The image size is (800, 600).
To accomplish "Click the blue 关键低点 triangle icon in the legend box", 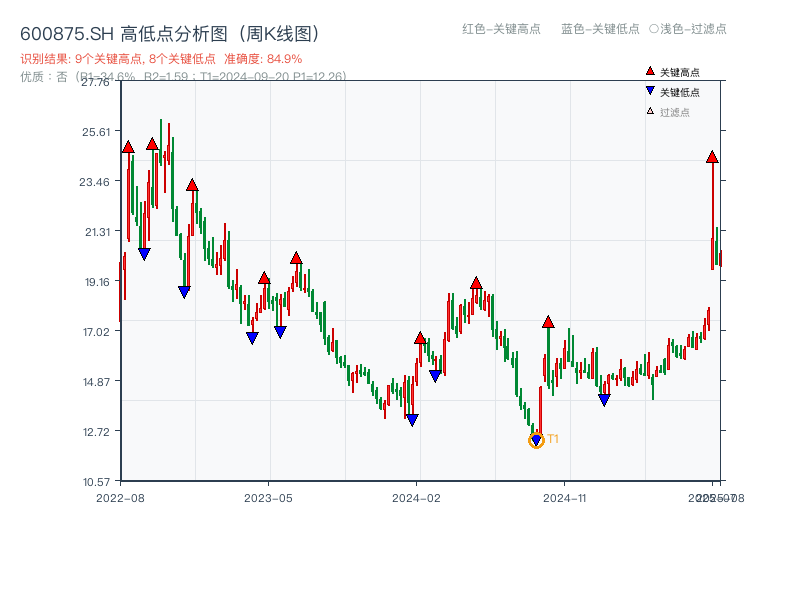I will 650,90.
